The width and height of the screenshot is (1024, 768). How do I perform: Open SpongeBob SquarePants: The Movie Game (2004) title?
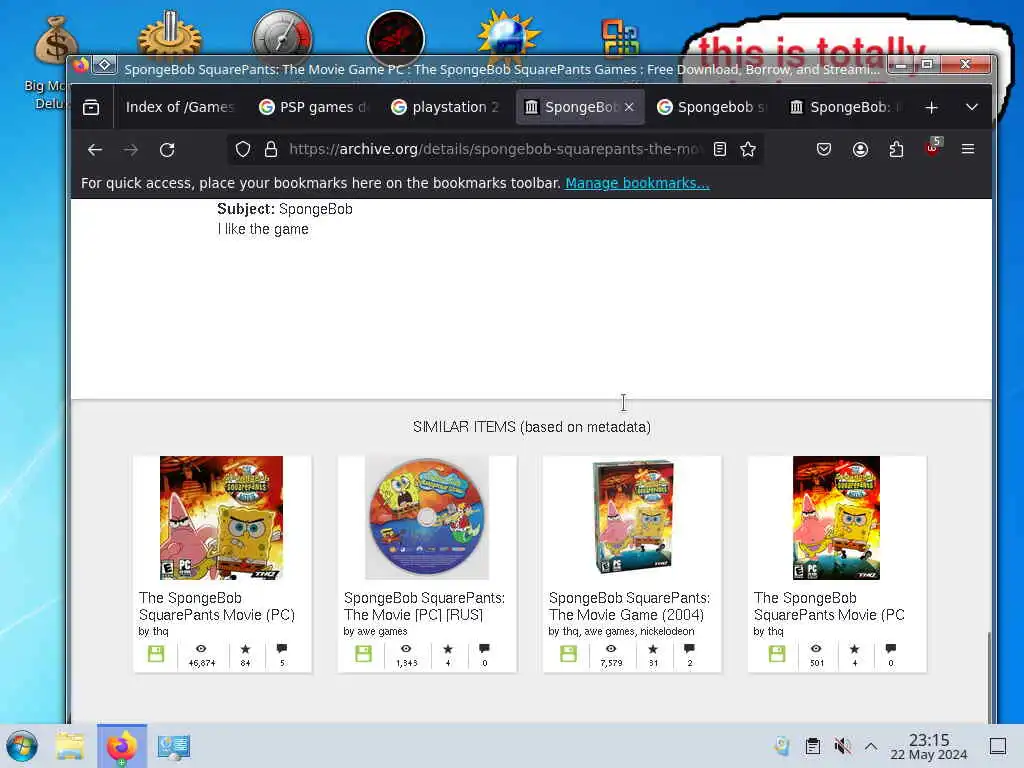click(x=629, y=606)
